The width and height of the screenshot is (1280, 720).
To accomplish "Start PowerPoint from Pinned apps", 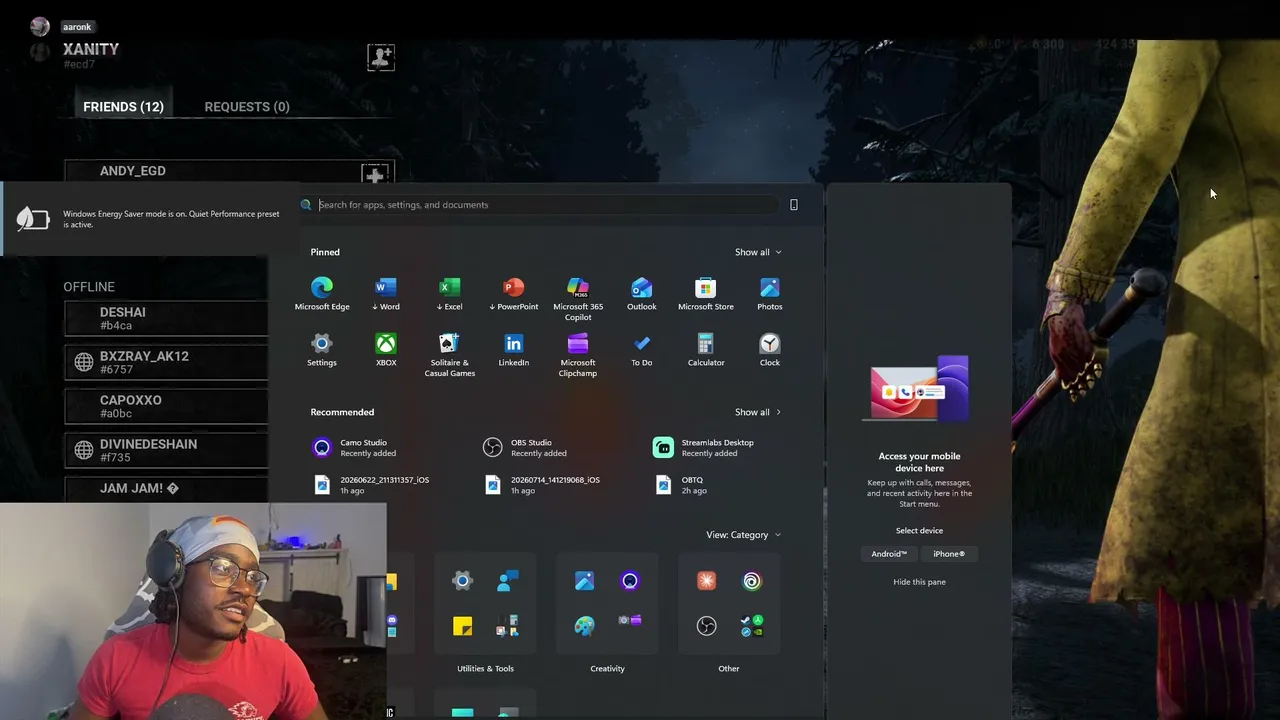I will pos(514,294).
